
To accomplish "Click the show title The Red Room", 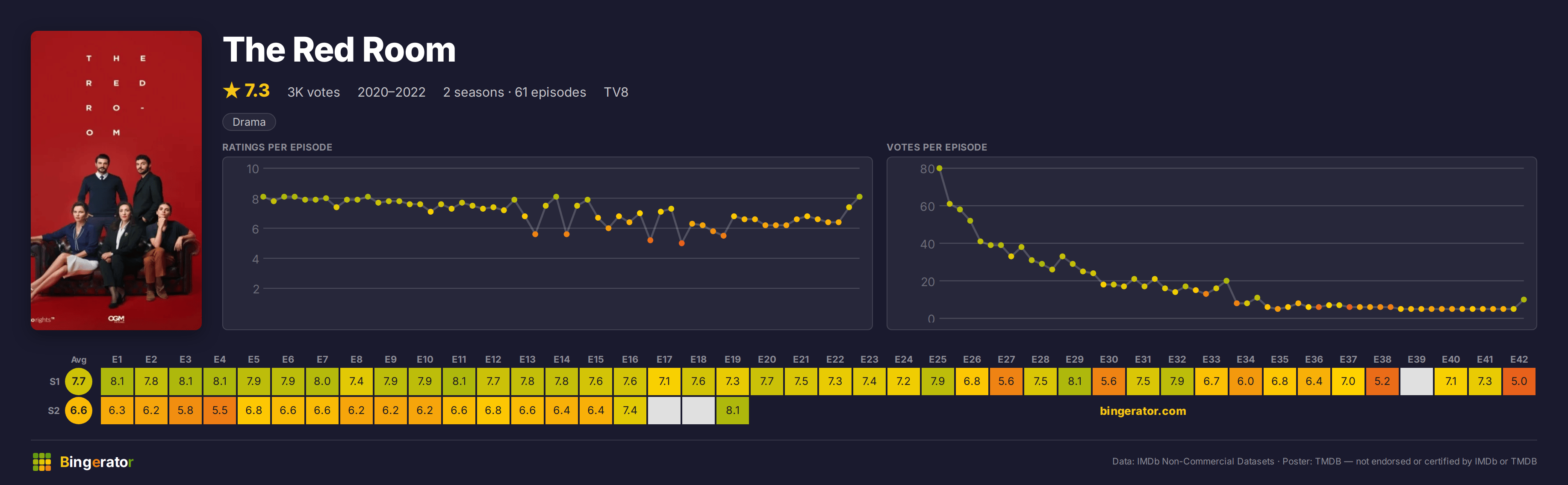I will [339, 50].
